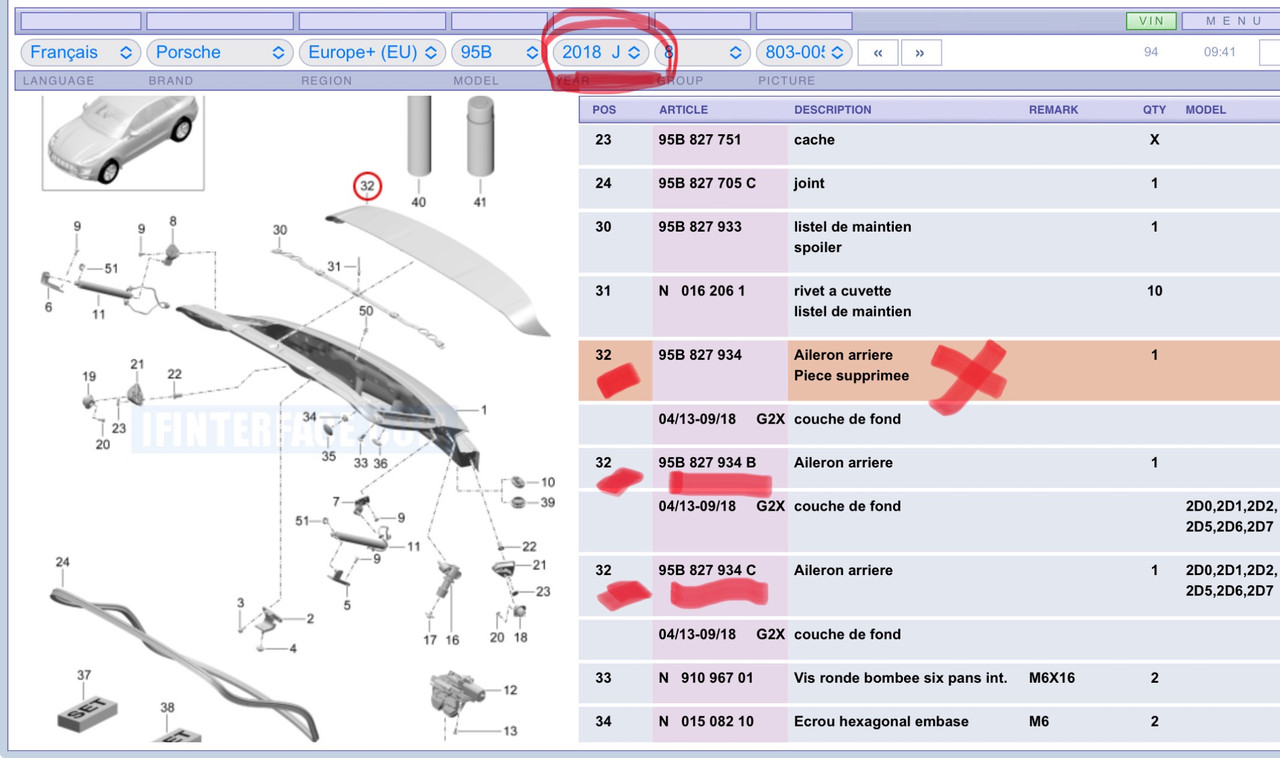The image size is (1280, 758).
Task: Open the MENU button
Action: 1233,21
